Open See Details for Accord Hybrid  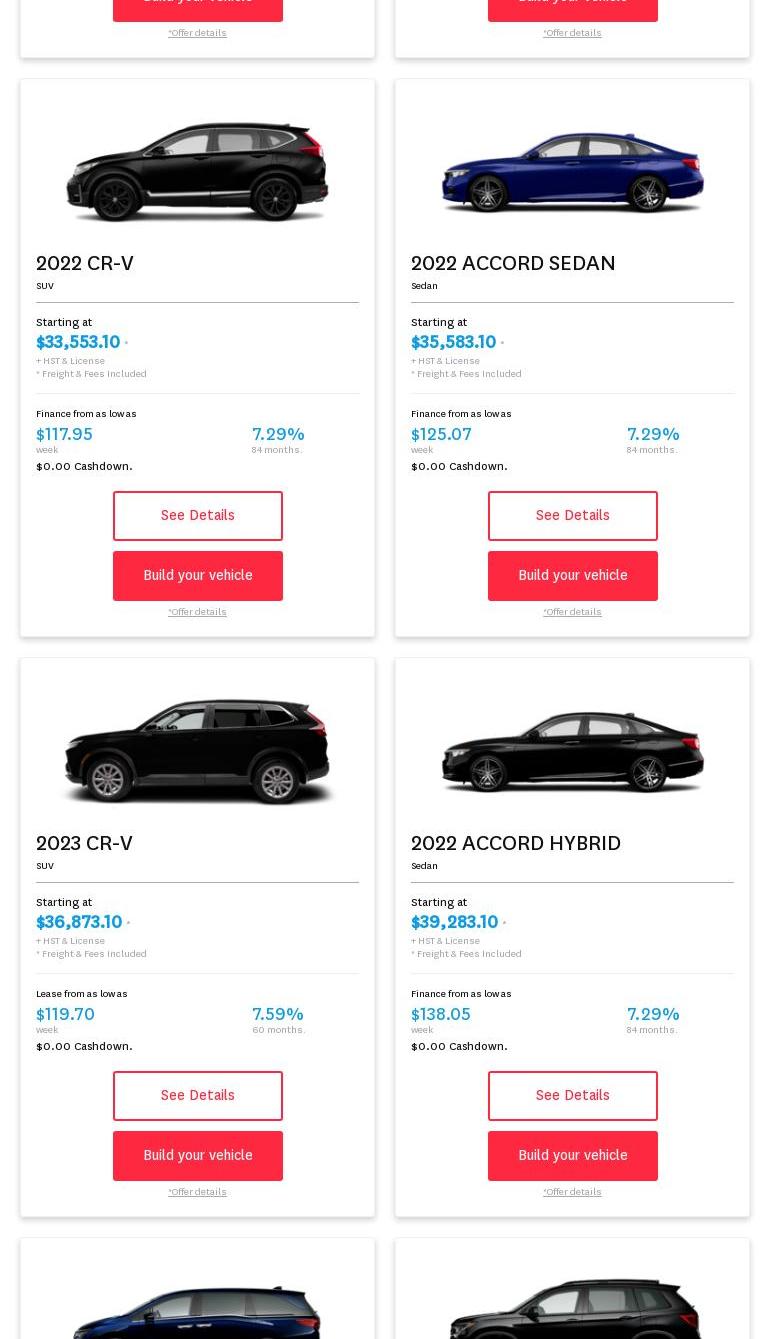tap(572, 1096)
